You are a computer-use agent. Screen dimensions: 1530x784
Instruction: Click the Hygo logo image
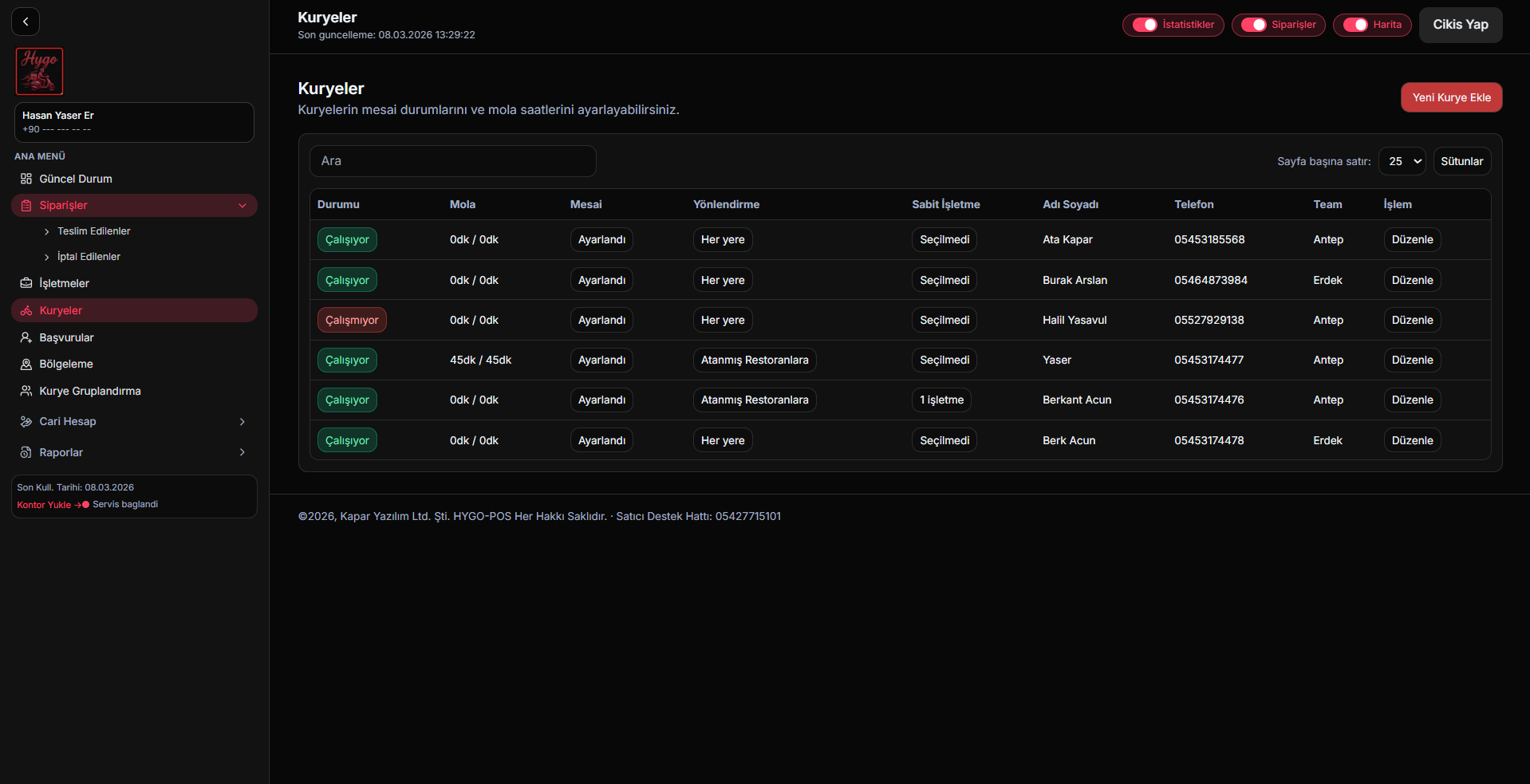point(39,71)
